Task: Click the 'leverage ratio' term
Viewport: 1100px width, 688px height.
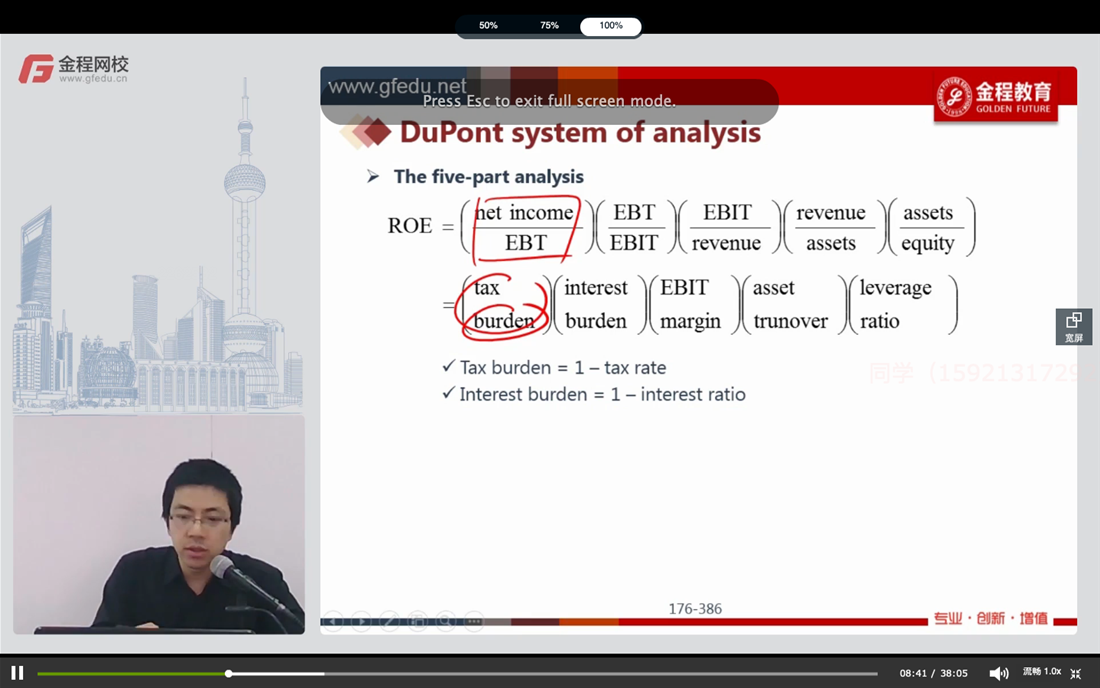Action: tap(895, 304)
